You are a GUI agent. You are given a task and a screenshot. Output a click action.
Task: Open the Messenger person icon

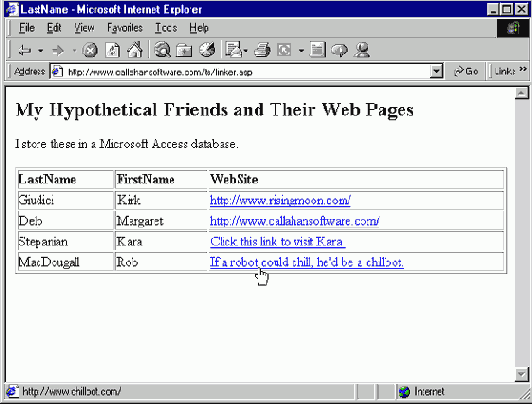[362, 50]
